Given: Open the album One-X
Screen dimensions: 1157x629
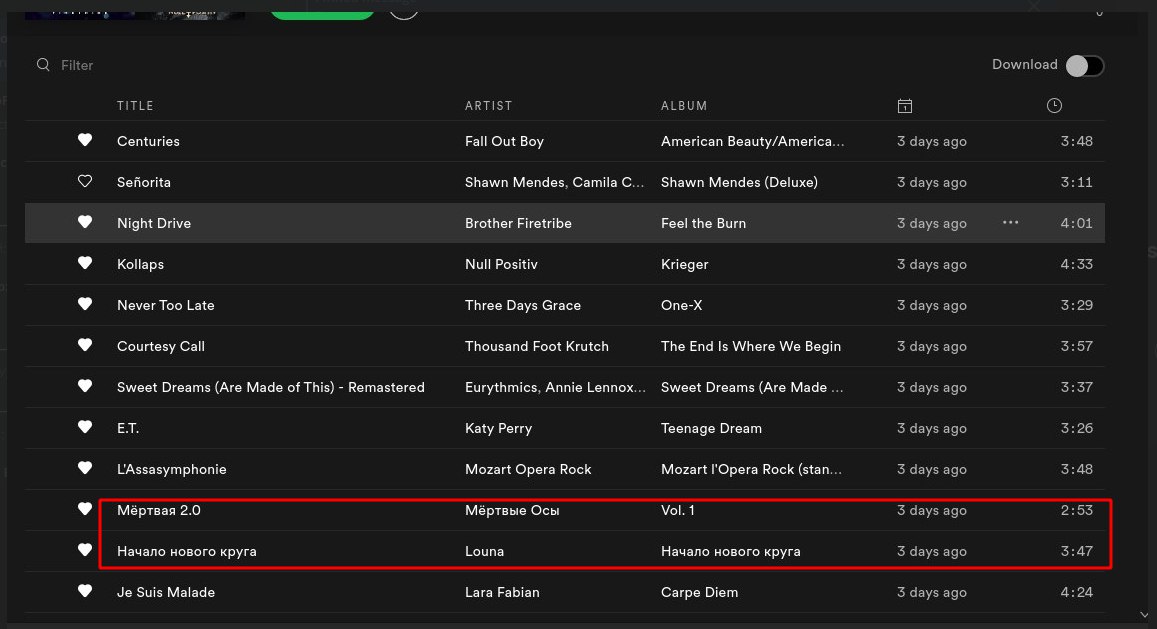Looking at the screenshot, I should point(681,305).
